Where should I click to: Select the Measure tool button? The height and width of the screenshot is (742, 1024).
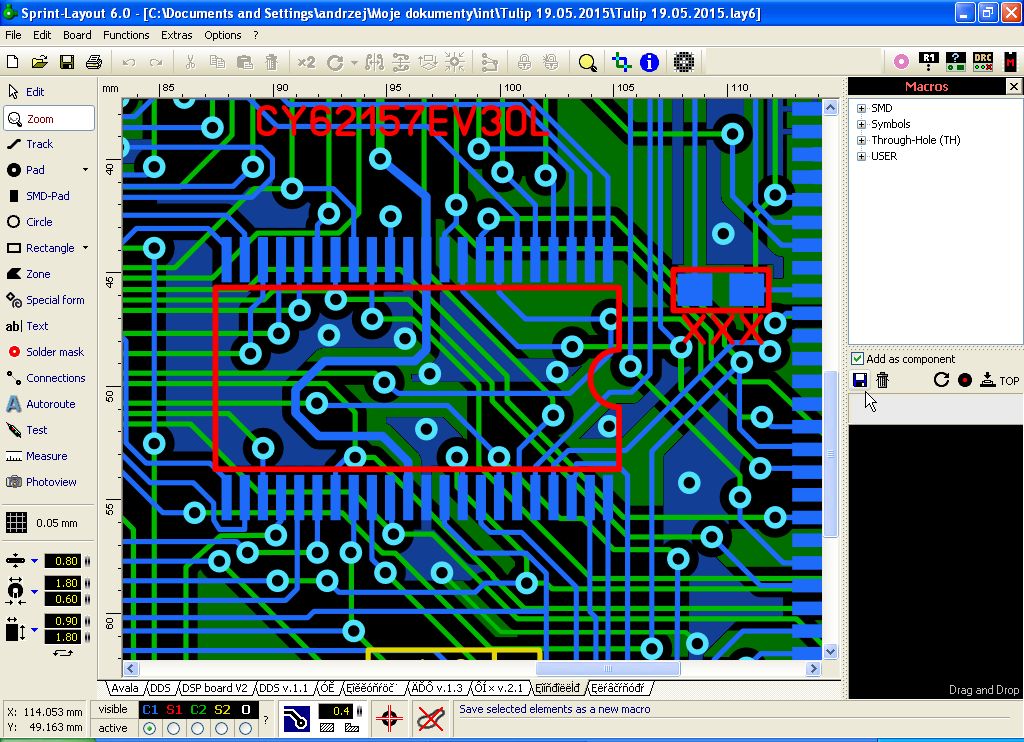click(46, 456)
